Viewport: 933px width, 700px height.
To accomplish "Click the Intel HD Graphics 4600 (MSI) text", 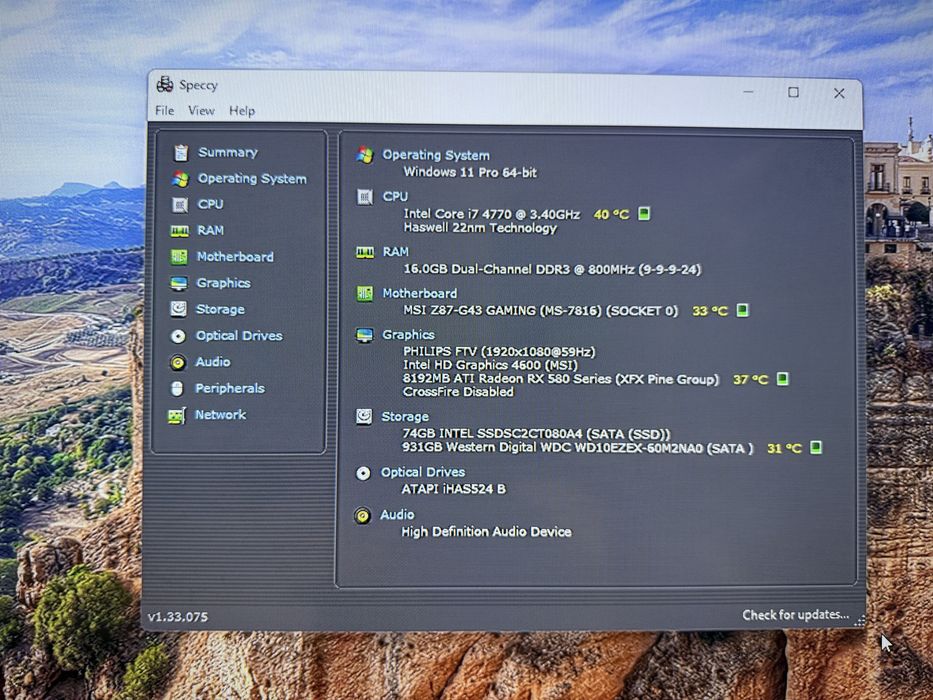I will [490, 365].
